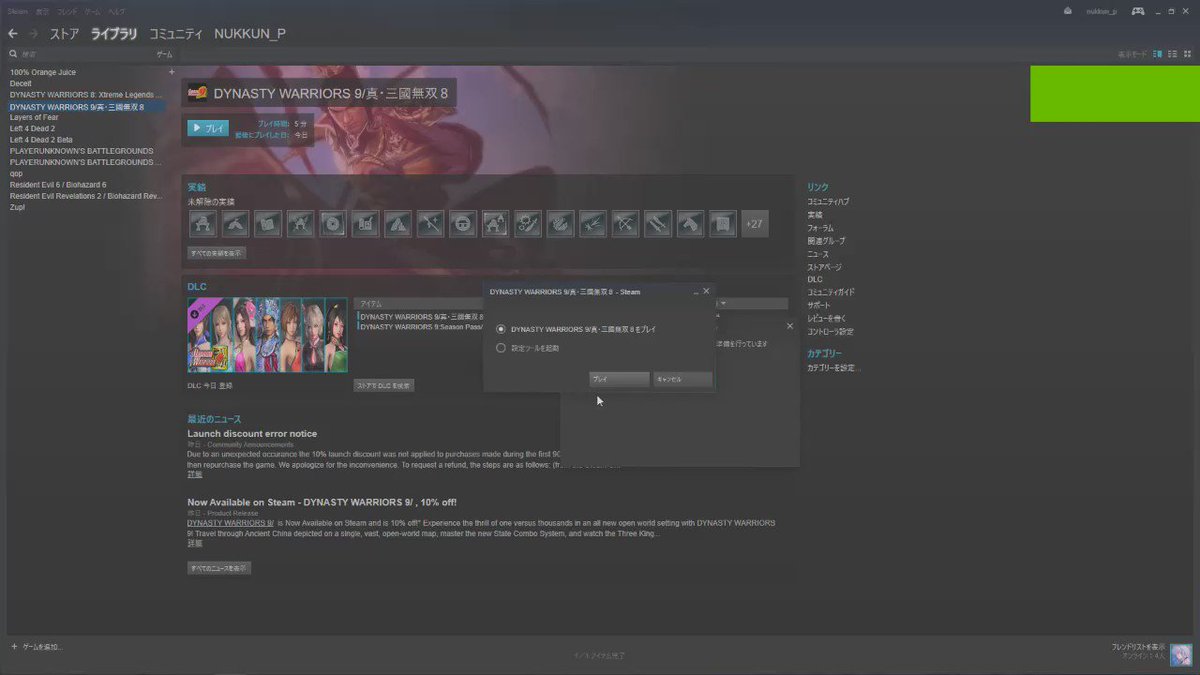Open the inbox envelope icon

[1067, 11]
